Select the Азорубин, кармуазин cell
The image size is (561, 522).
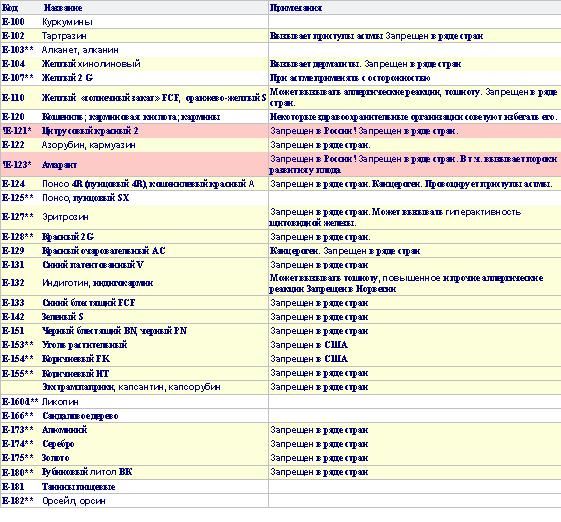(x=89, y=145)
